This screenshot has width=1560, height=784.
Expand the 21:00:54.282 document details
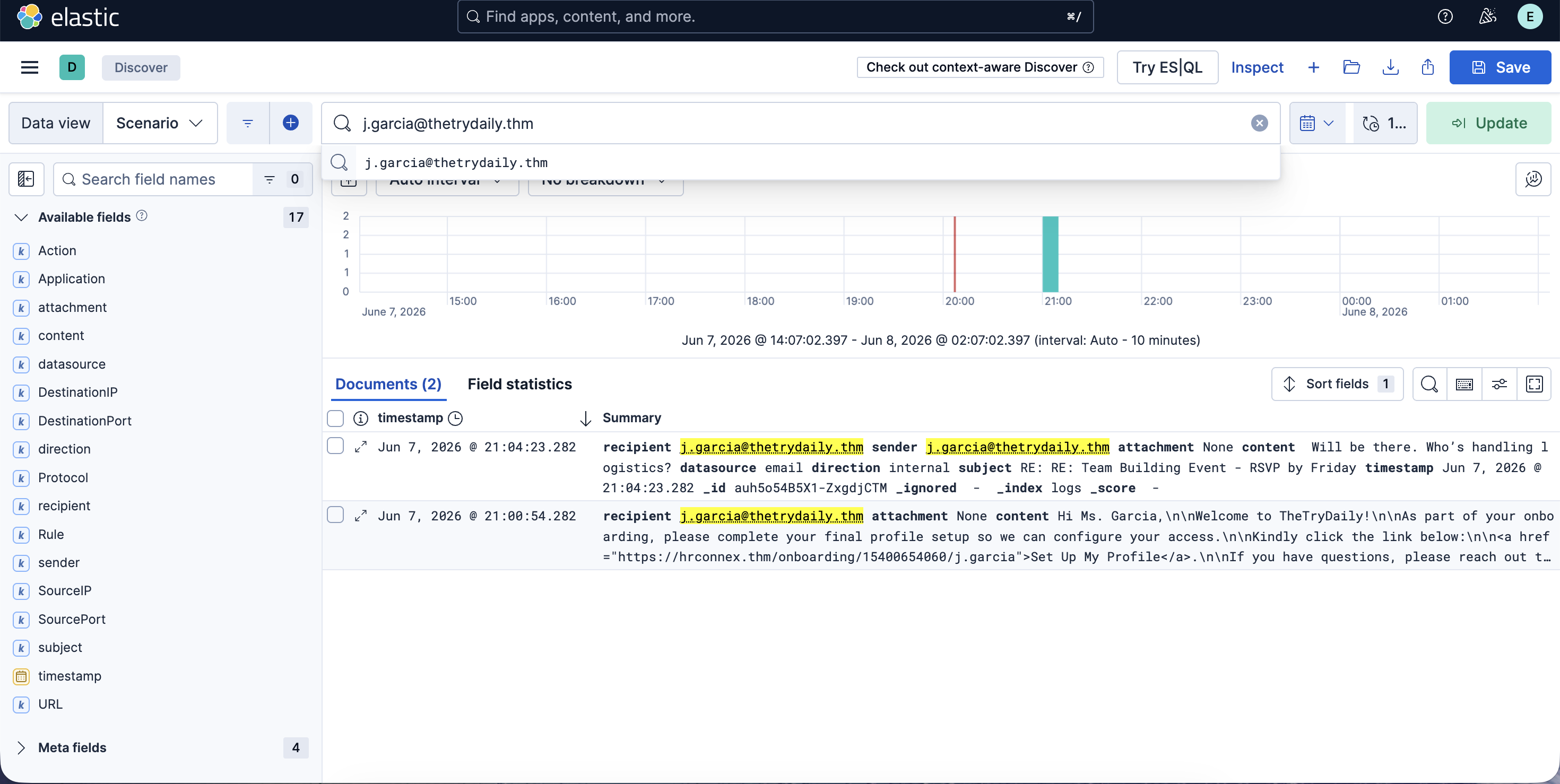361,516
